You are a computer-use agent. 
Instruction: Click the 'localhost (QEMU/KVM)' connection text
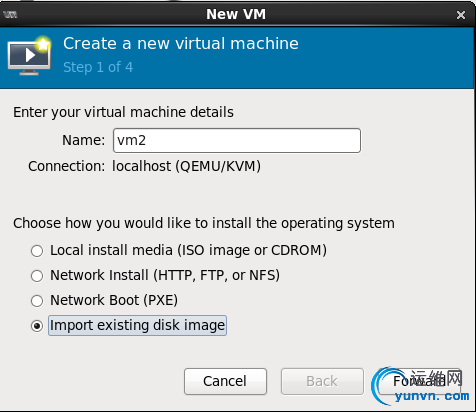click(186, 166)
